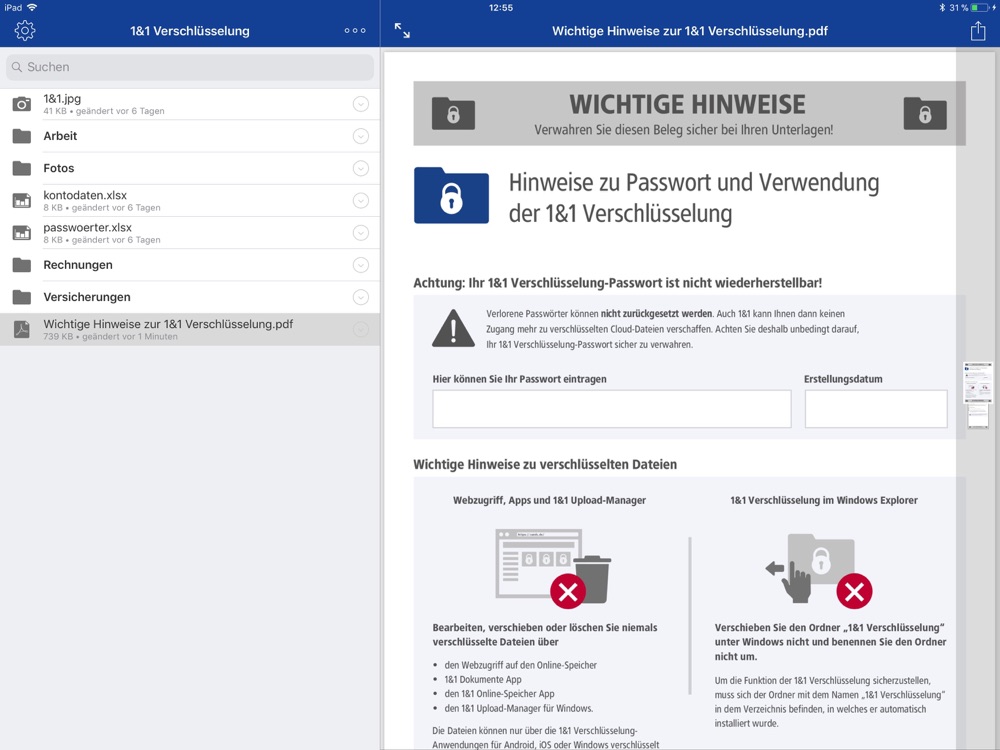Click the search magnifier icon

[x=17, y=67]
